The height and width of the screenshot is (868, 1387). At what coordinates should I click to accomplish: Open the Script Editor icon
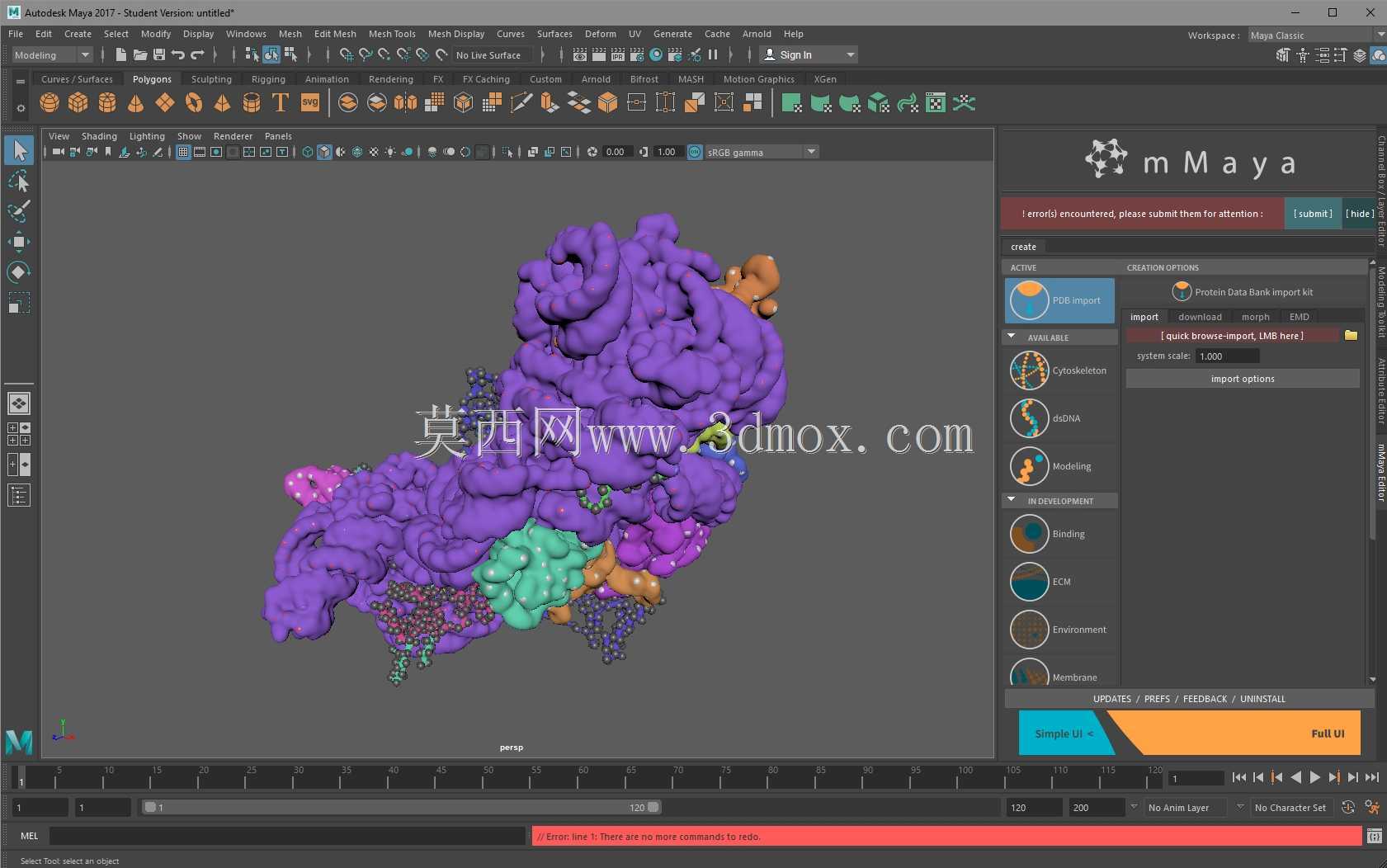pyautogui.click(x=1375, y=836)
